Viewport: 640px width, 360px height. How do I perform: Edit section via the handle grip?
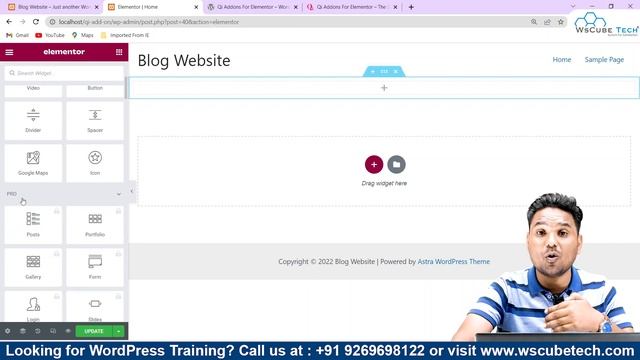coord(384,71)
